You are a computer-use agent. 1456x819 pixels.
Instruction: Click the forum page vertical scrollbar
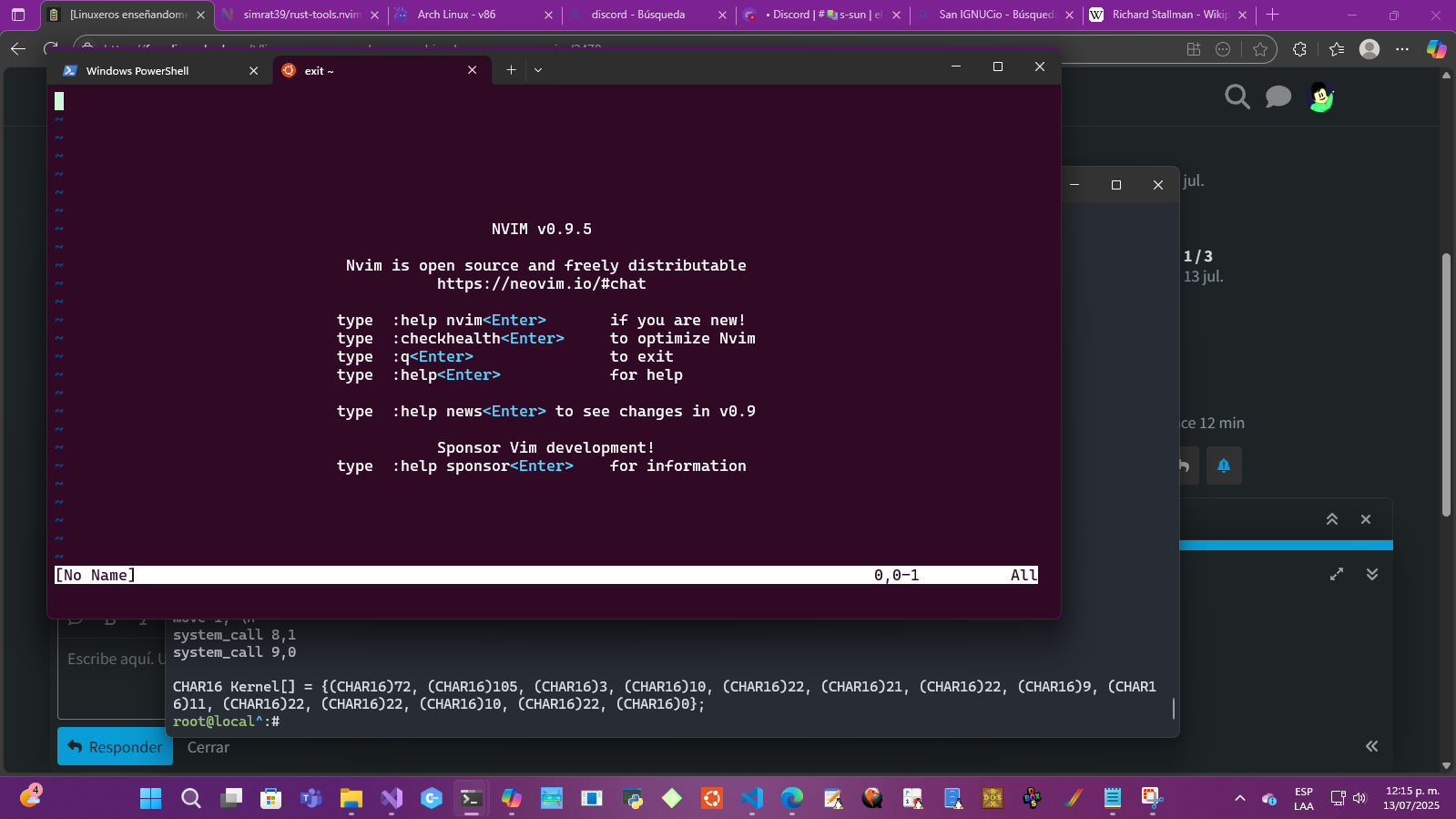1446,383
